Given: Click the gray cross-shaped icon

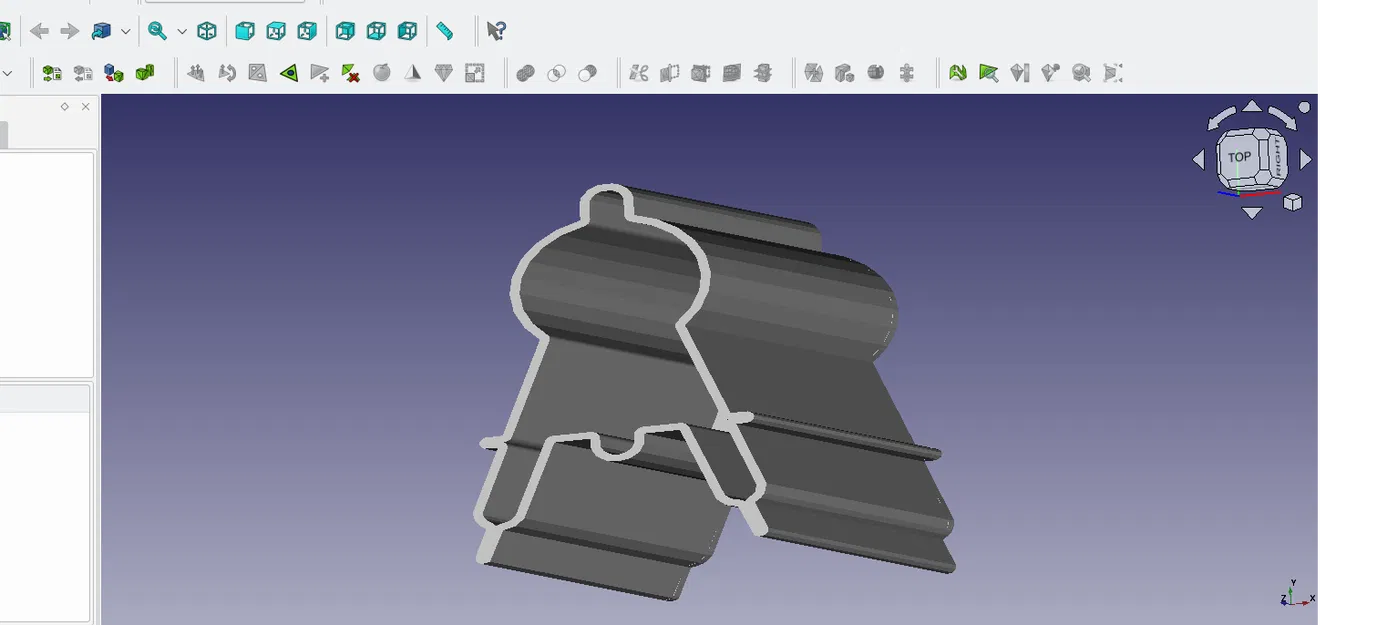Looking at the screenshot, I should (x=907, y=73).
